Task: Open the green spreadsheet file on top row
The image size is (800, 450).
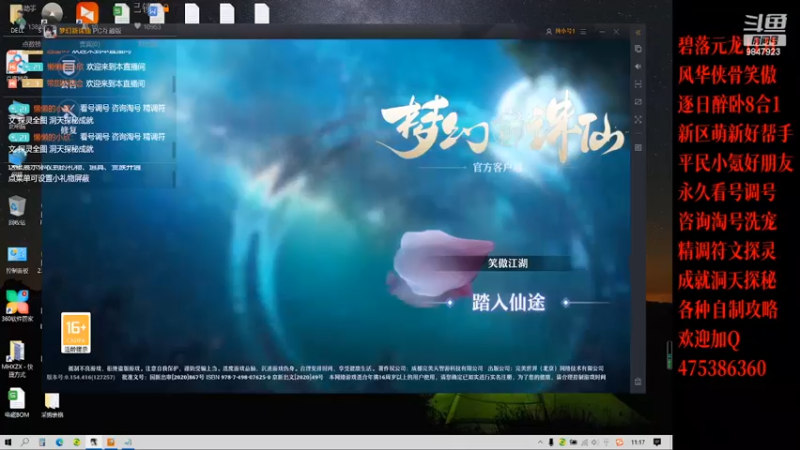Action: point(121,13)
